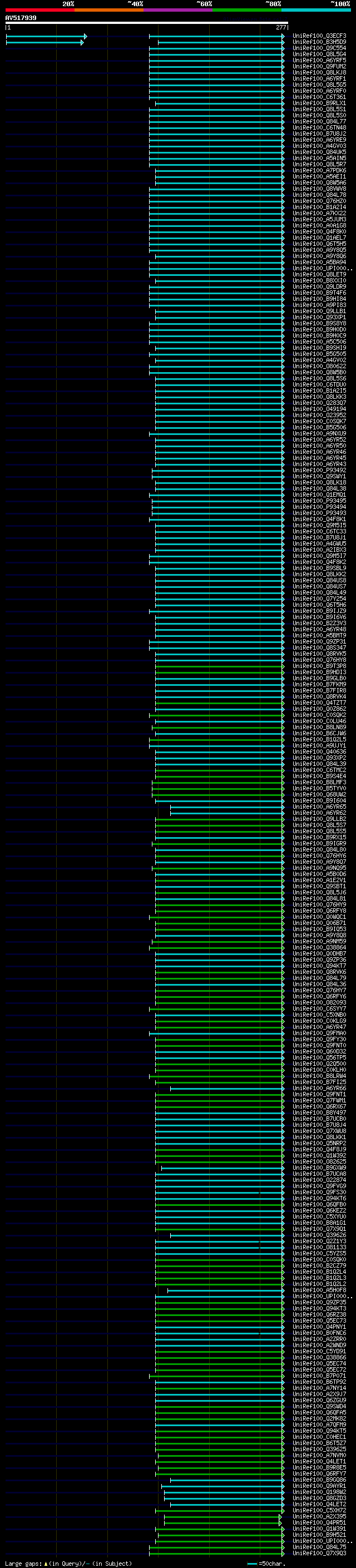The width and height of the screenshot is (356, 1568).
Task: Open hit UniRef100_Q8L5G4
Action: pyautogui.click(x=319, y=54)
